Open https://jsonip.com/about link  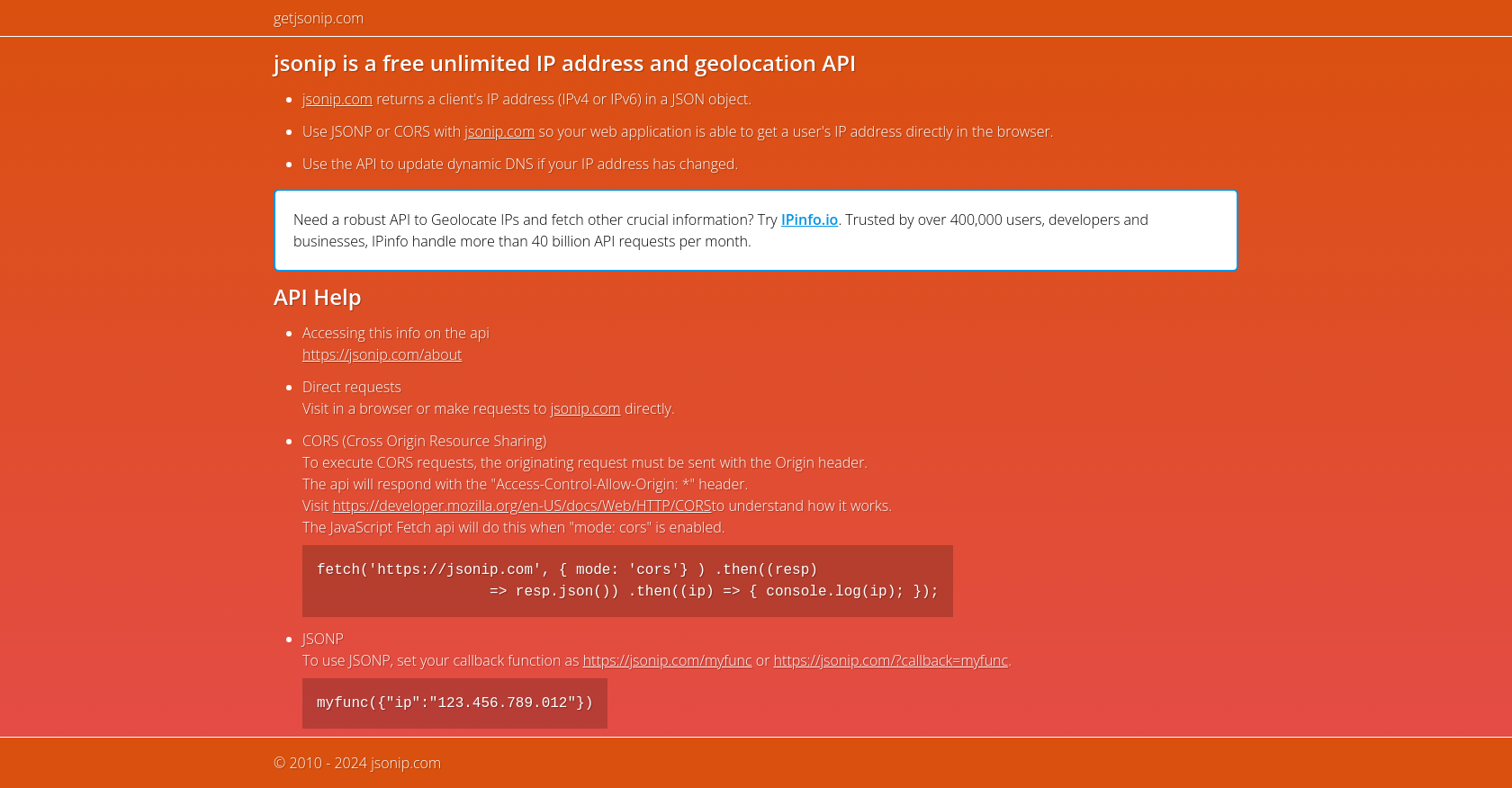382,354
